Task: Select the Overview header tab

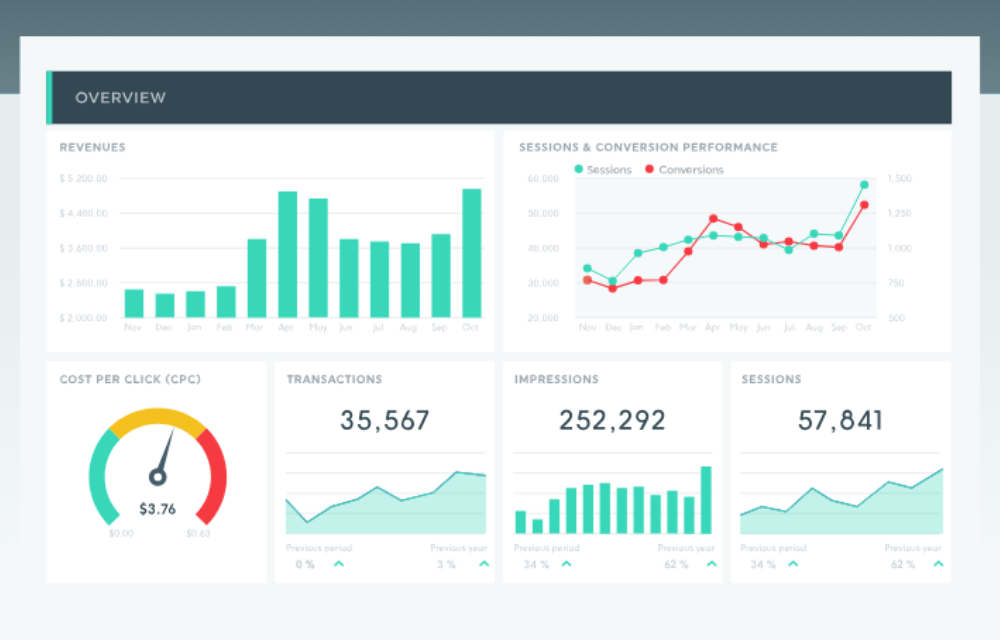Action: coord(121,98)
